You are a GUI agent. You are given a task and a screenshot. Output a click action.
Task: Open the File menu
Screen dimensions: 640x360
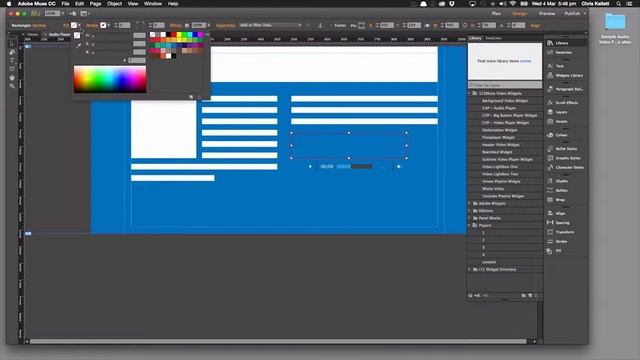(x=65, y=4)
